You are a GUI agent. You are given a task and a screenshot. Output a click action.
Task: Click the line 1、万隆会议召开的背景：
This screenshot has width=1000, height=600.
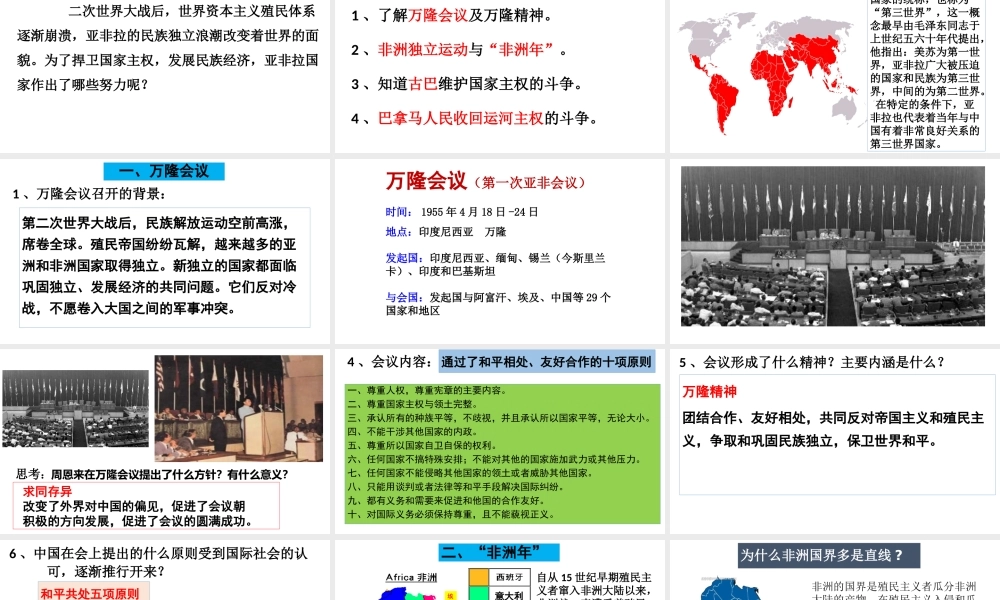[x=90, y=194]
